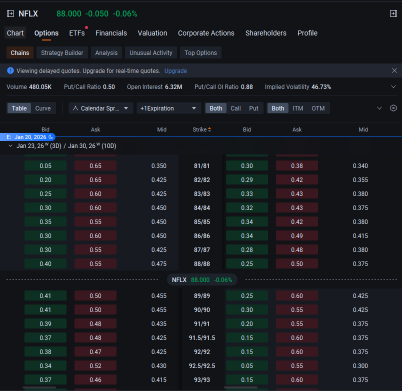Switch to Table view

pyautogui.click(x=19, y=108)
